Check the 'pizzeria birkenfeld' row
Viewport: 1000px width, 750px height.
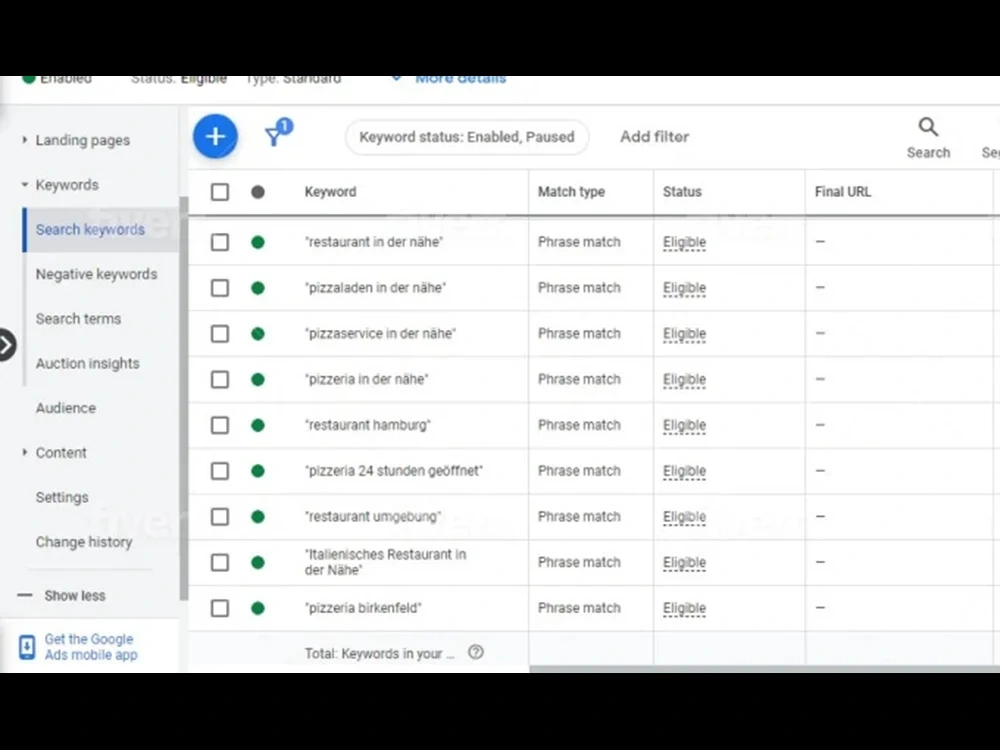[x=220, y=608]
